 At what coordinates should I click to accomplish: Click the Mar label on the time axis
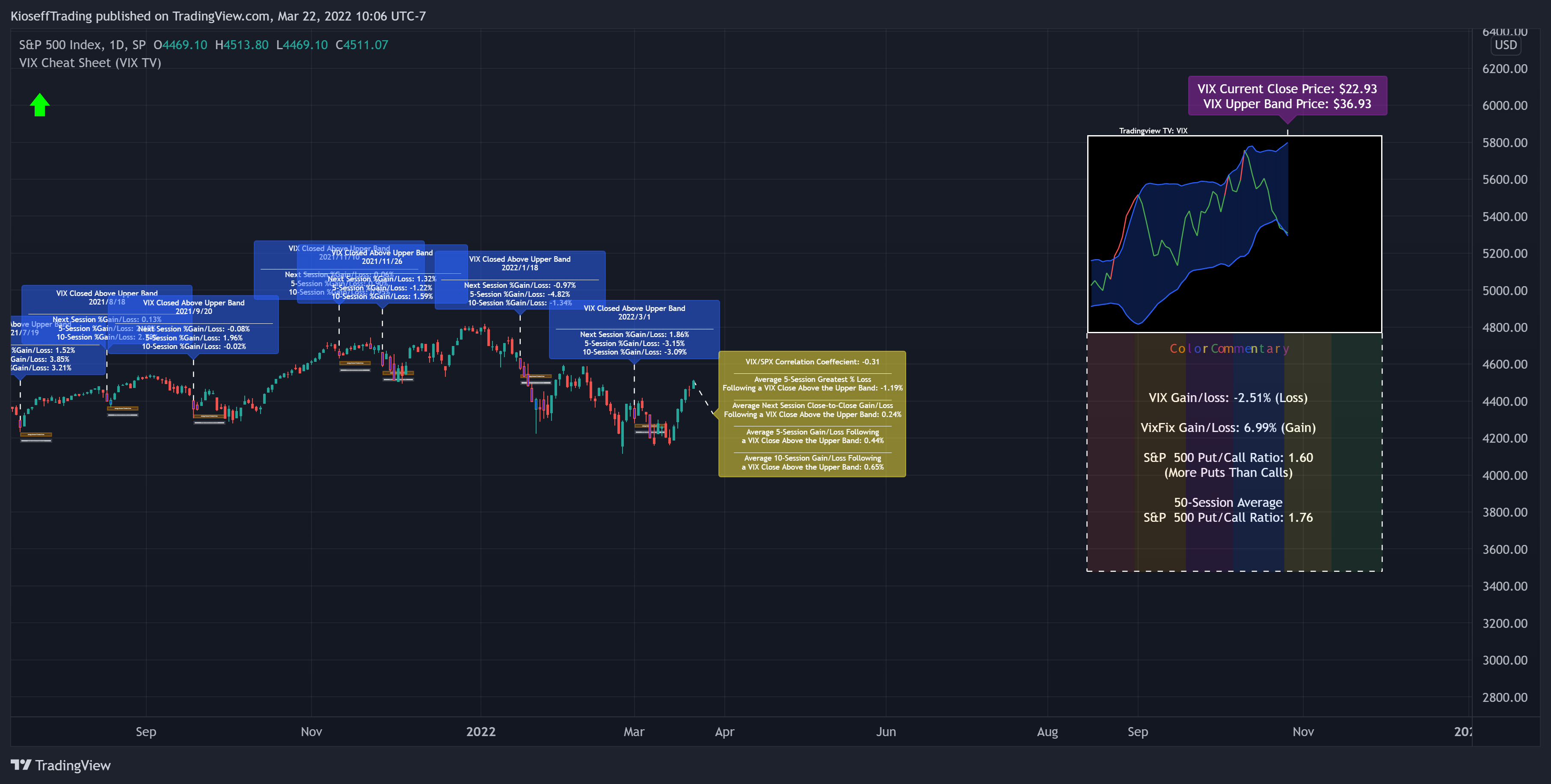[x=634, y=732]
